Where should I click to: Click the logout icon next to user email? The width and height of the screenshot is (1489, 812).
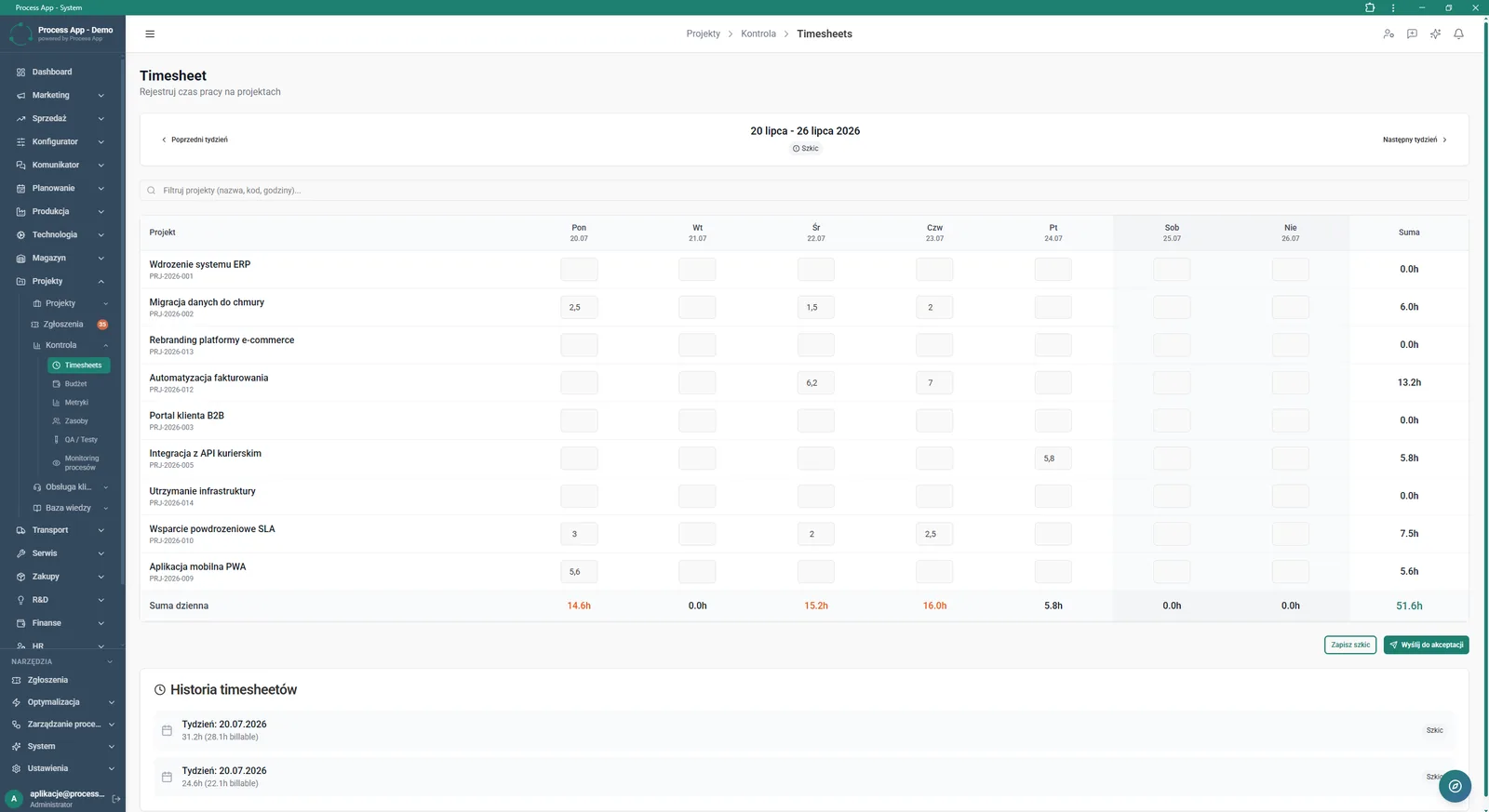116,798
